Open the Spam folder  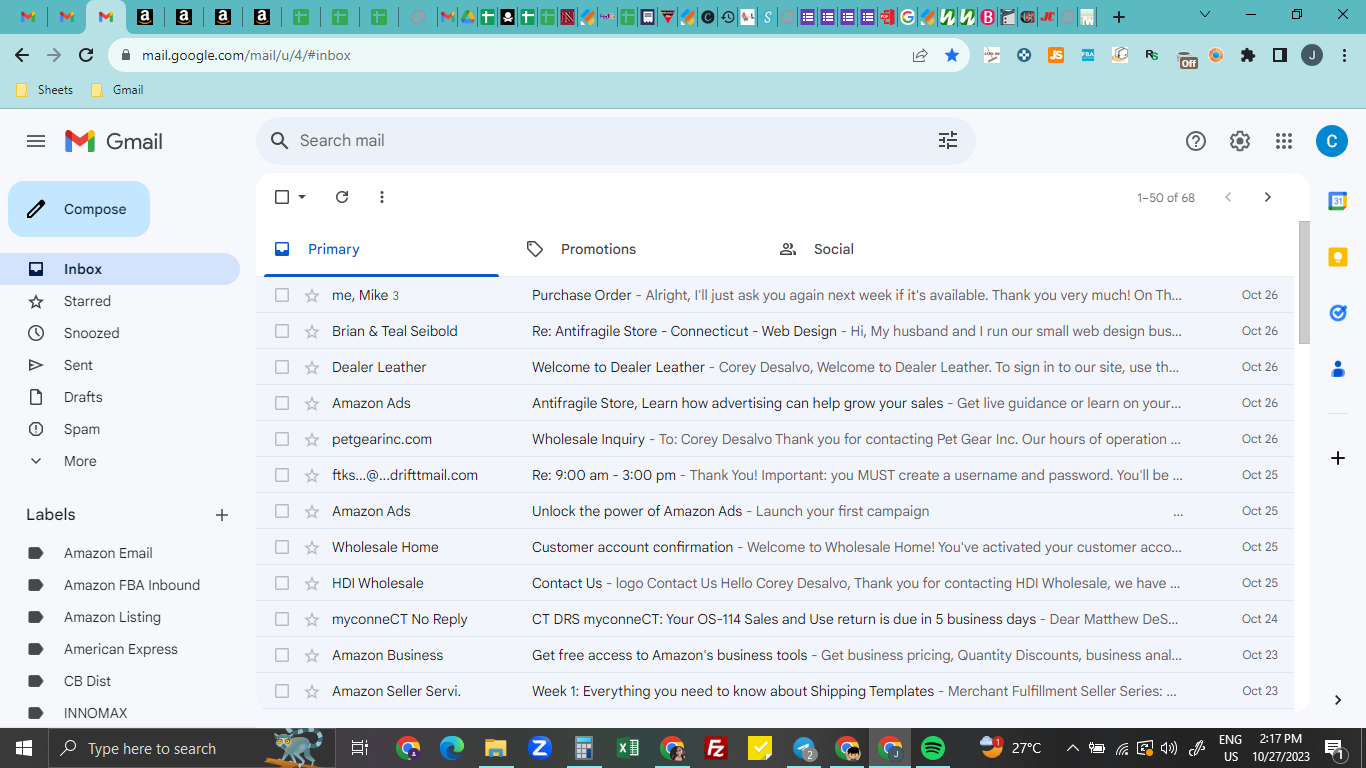pos(120,429)
